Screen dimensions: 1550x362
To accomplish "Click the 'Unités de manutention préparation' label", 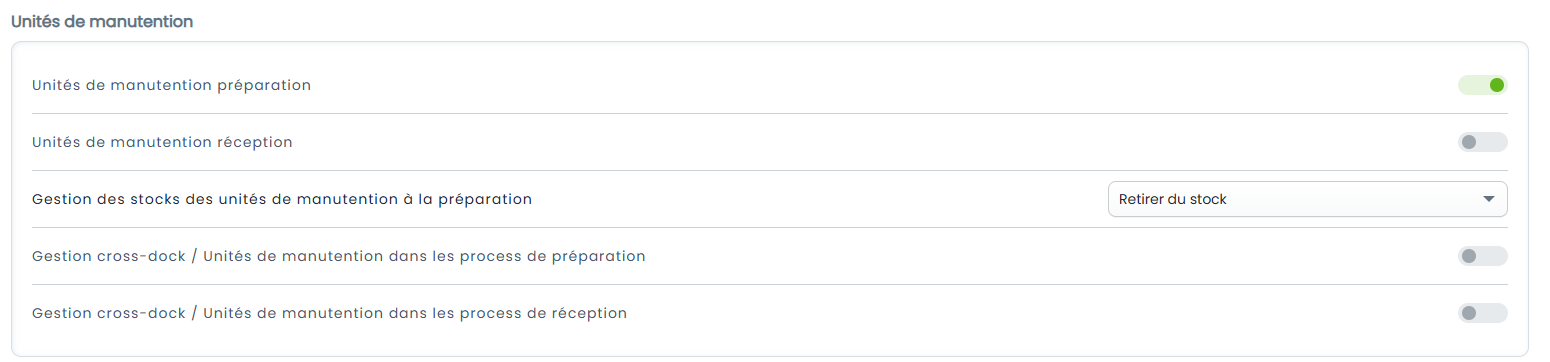I will (x=171, y=86).
